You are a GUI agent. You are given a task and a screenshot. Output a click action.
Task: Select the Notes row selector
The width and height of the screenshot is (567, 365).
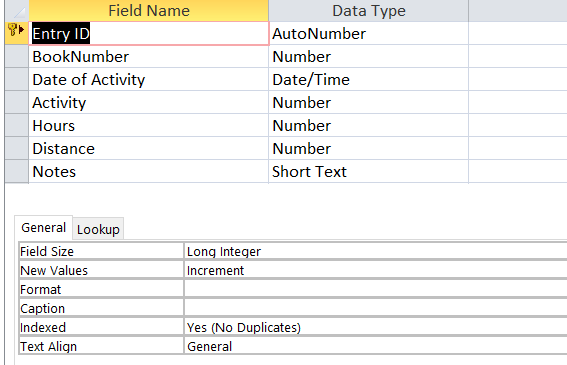coord(17,171)
